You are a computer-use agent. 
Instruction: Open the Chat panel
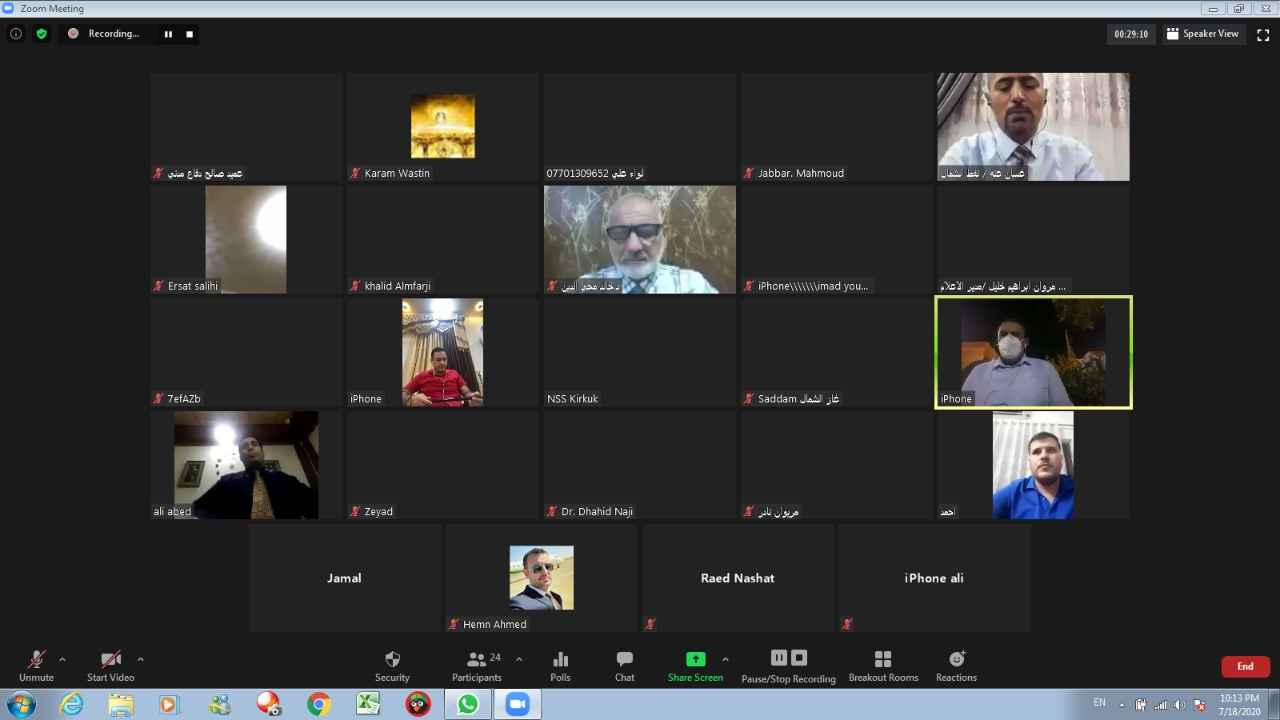[x=624, y=659]
